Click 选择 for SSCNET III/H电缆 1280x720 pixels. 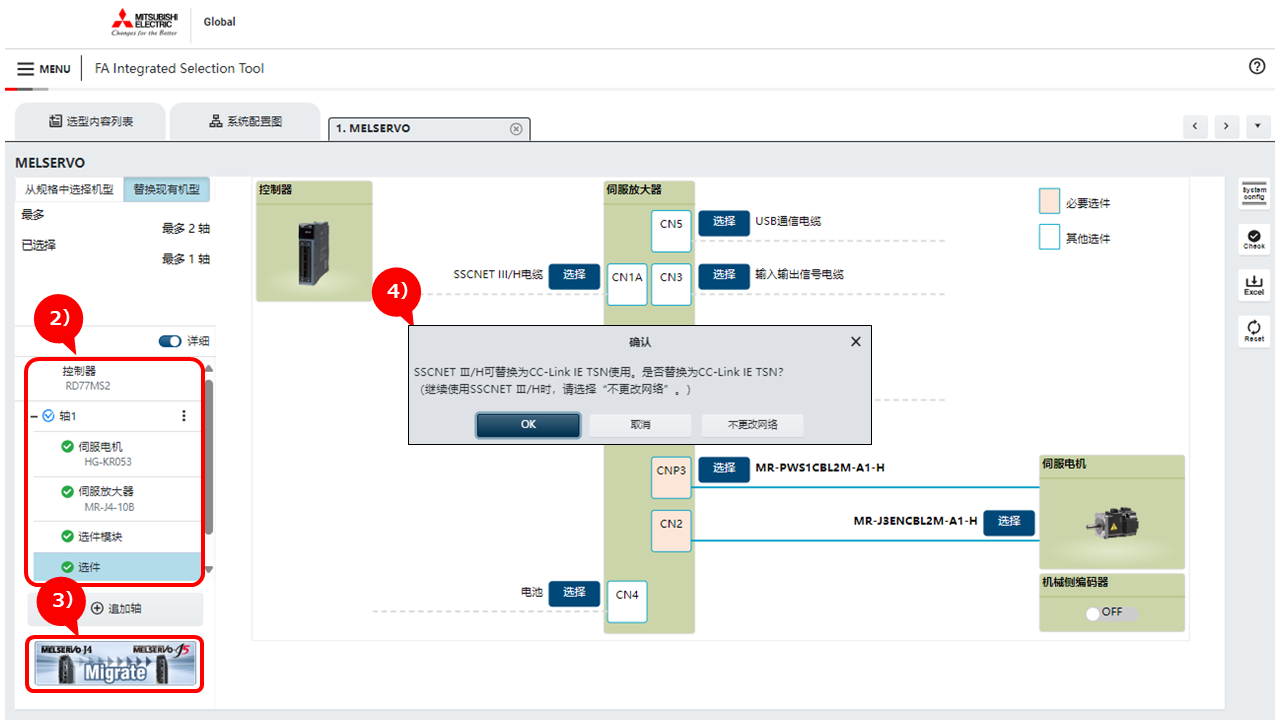click(574, 275)
